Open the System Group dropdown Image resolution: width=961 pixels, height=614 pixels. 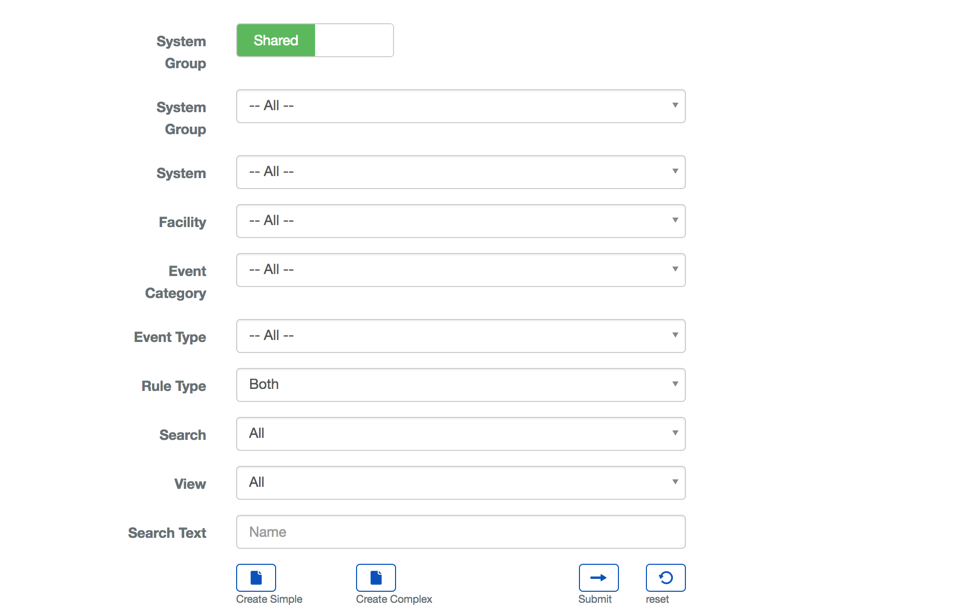[460, 106]
